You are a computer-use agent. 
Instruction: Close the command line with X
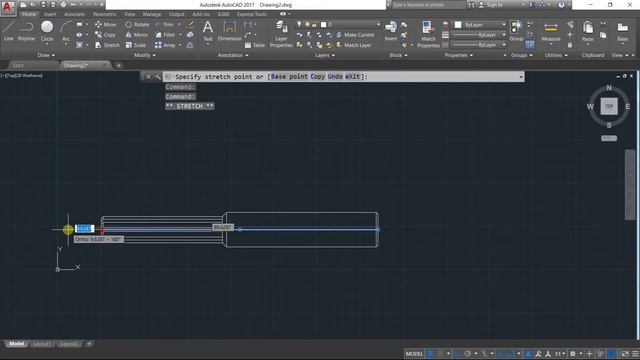tap(148, 76)
